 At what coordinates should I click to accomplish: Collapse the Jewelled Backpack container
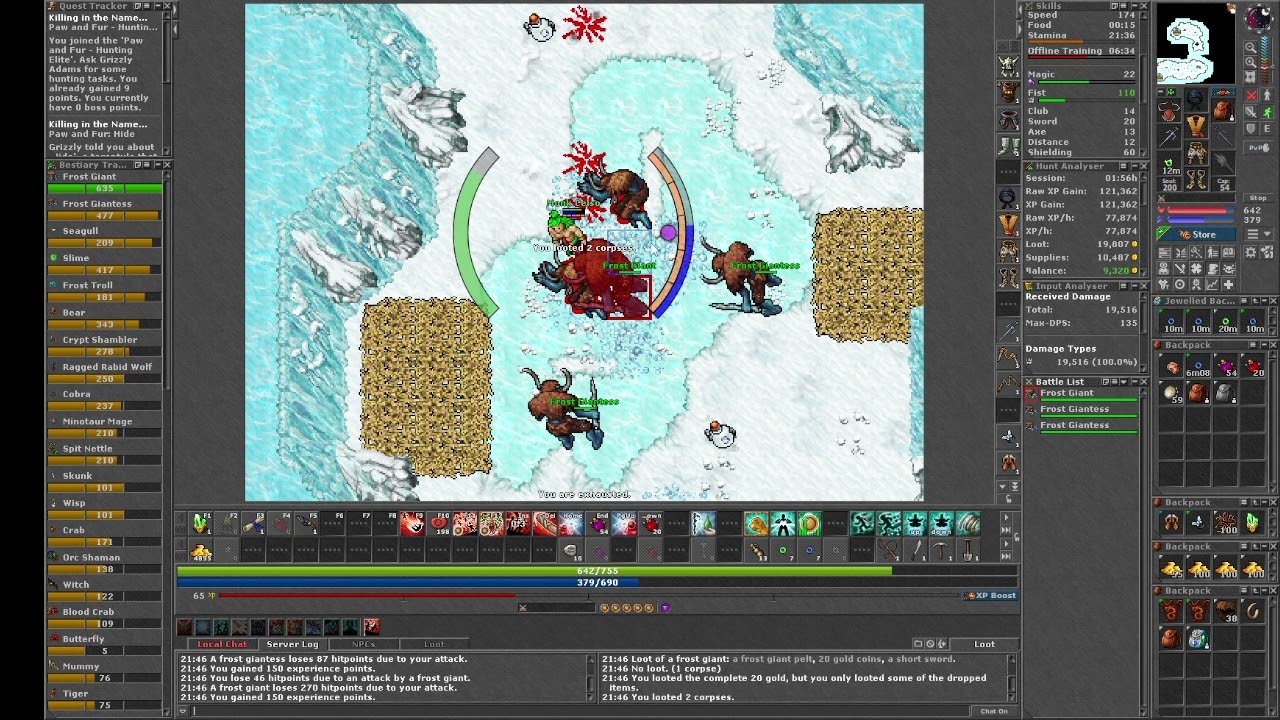tap(1265, 300)
